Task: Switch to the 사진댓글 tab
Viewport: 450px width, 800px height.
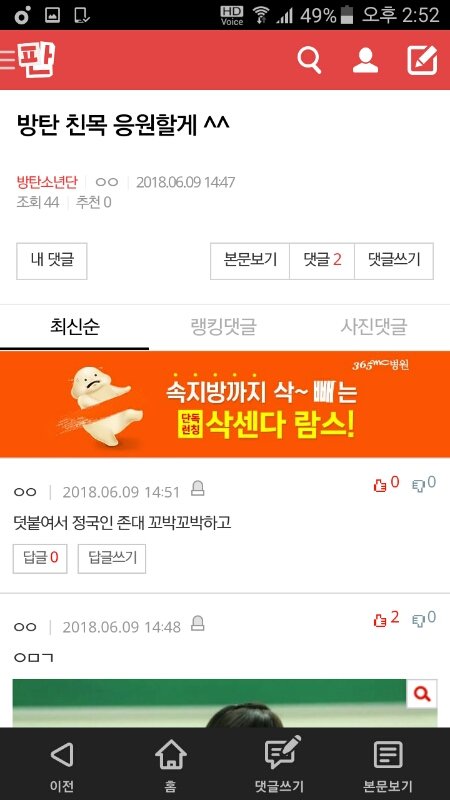Action: pyautogui.click(x=374, y=327)
